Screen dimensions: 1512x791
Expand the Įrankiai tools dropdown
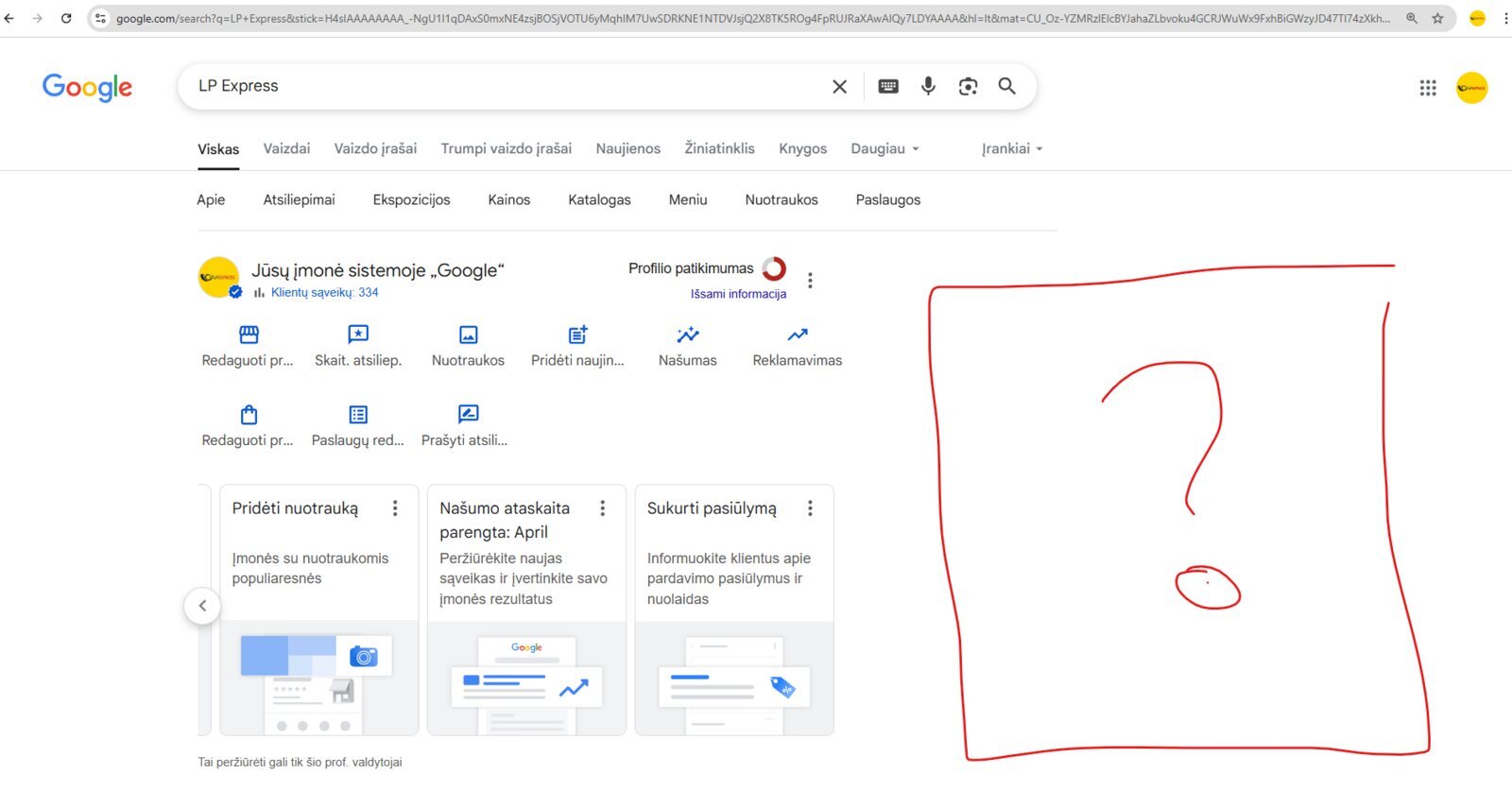click(1012, 148)
